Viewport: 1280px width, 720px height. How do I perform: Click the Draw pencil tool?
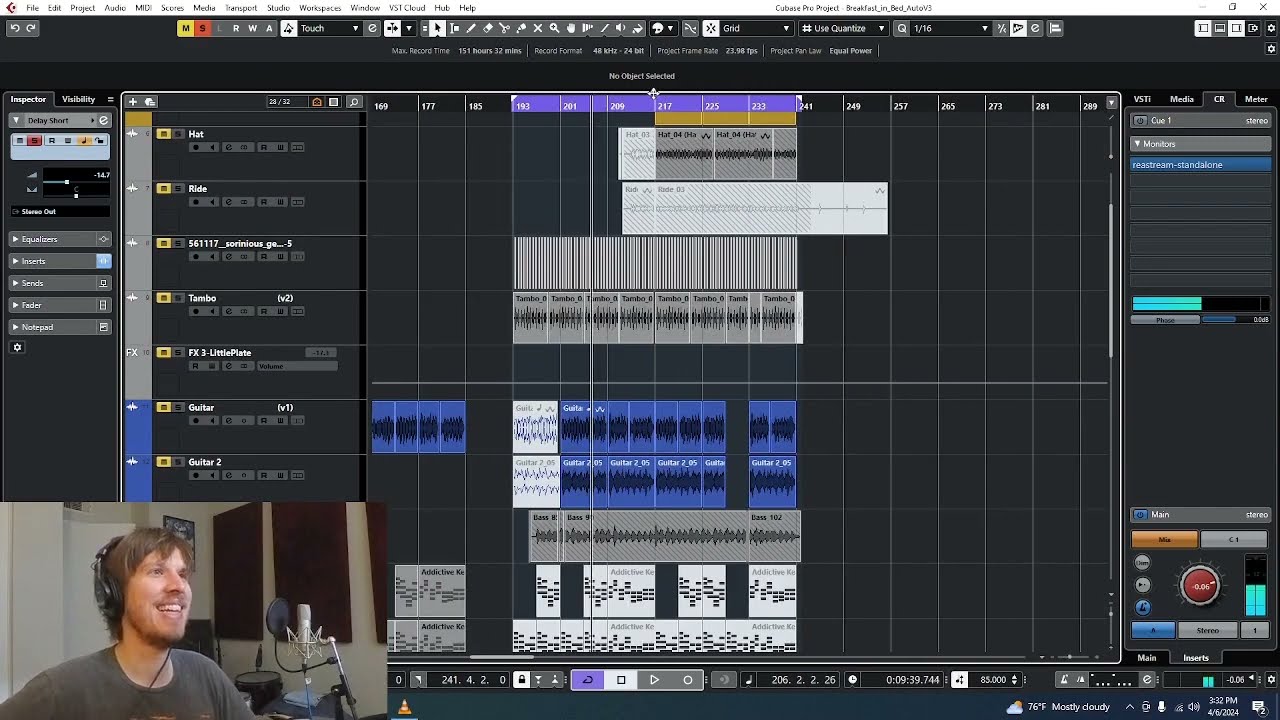click(470, 28)
